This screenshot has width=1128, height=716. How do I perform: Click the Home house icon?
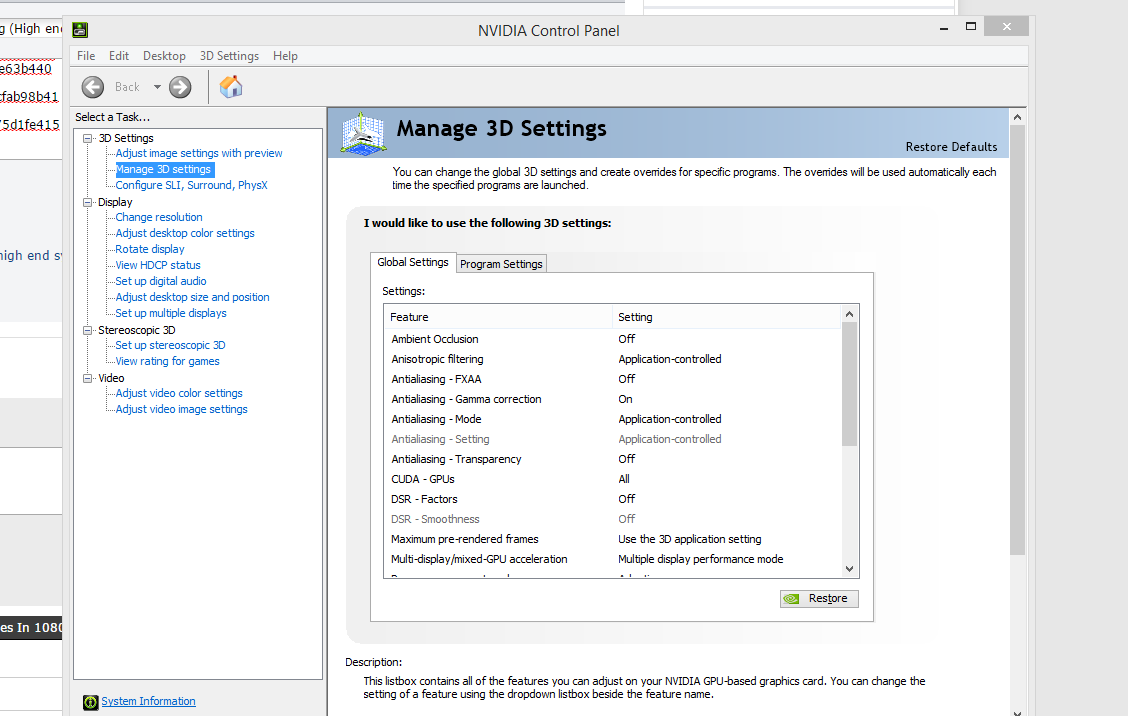(x=231, y=86)
